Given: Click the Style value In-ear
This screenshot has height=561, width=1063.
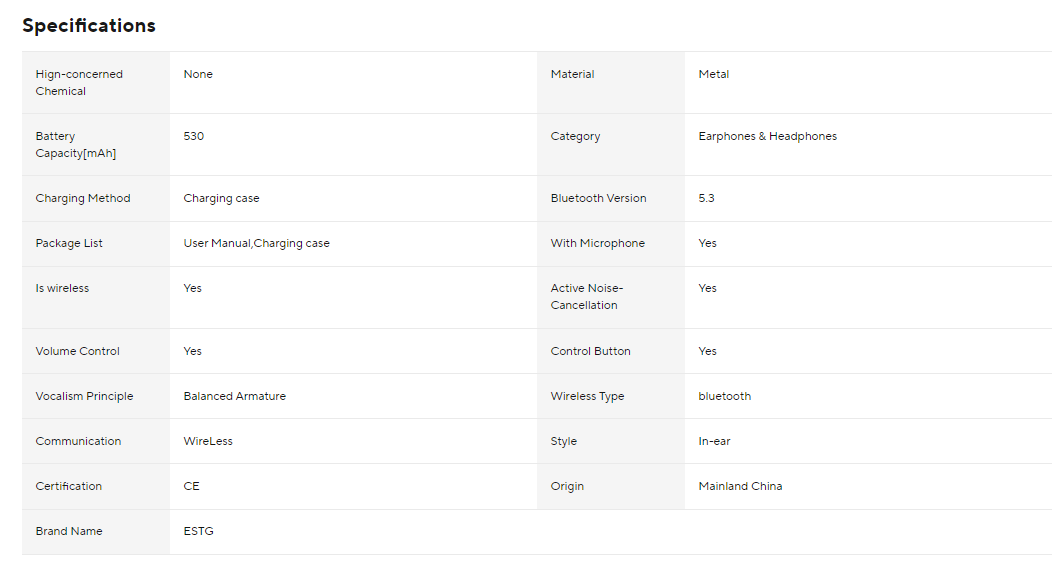Looking at the screenshot, I should [x=715, y=441].
